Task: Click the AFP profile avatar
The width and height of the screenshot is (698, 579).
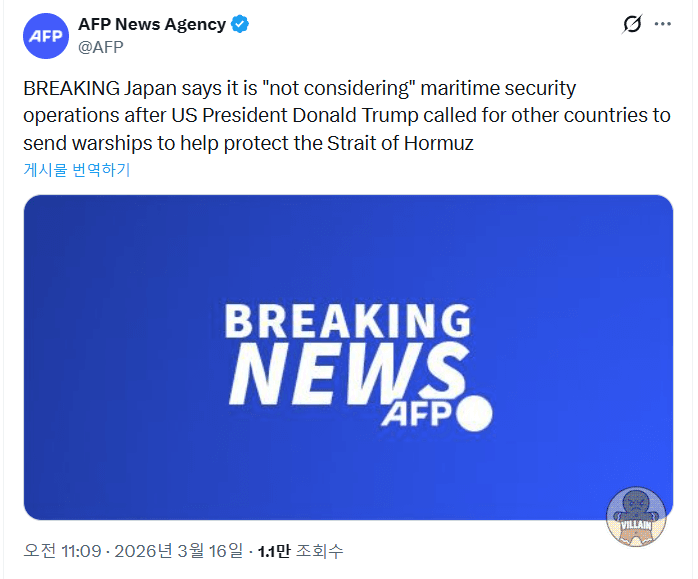Action: click(x=46, y=36)
